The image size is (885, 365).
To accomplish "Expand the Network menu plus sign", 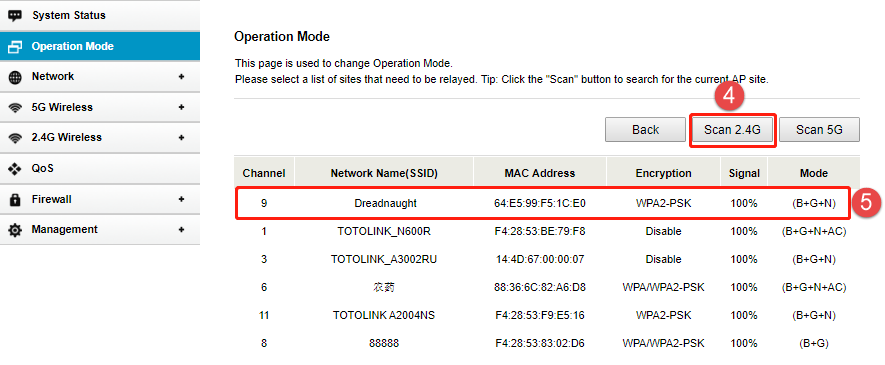I will 181,77.
